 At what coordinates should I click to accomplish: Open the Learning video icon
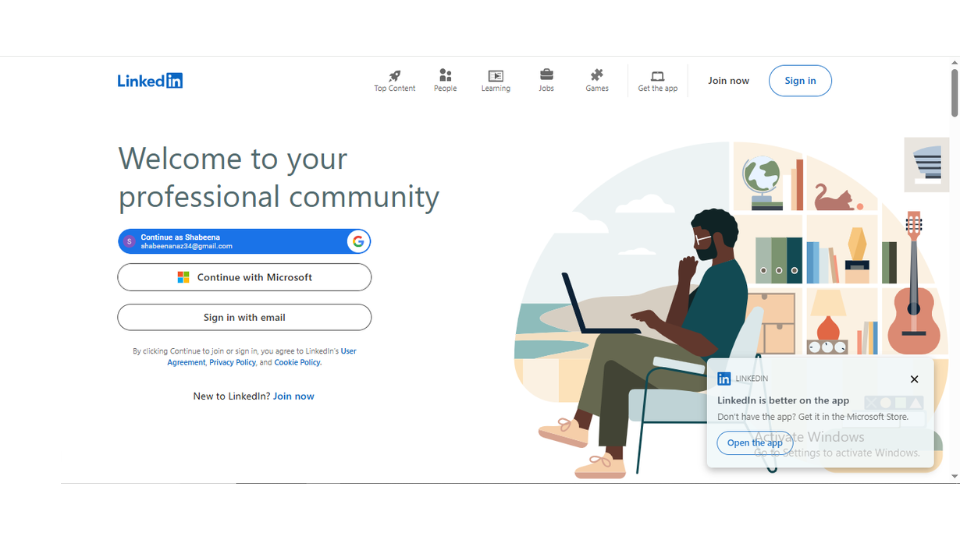[495, 76]
